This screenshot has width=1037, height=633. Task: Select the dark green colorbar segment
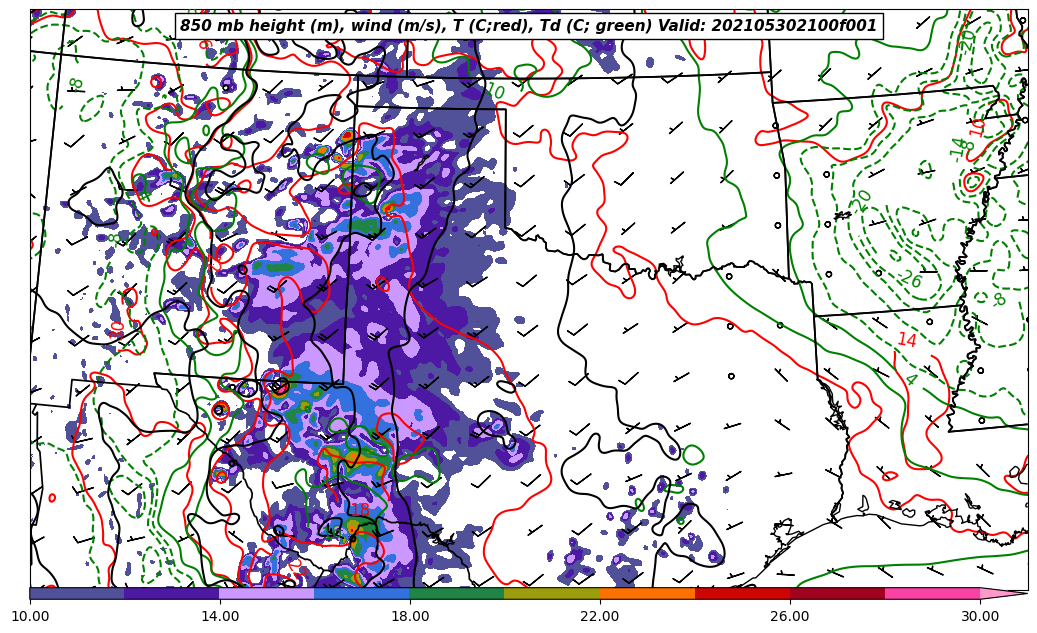click(x=457, y=593)
